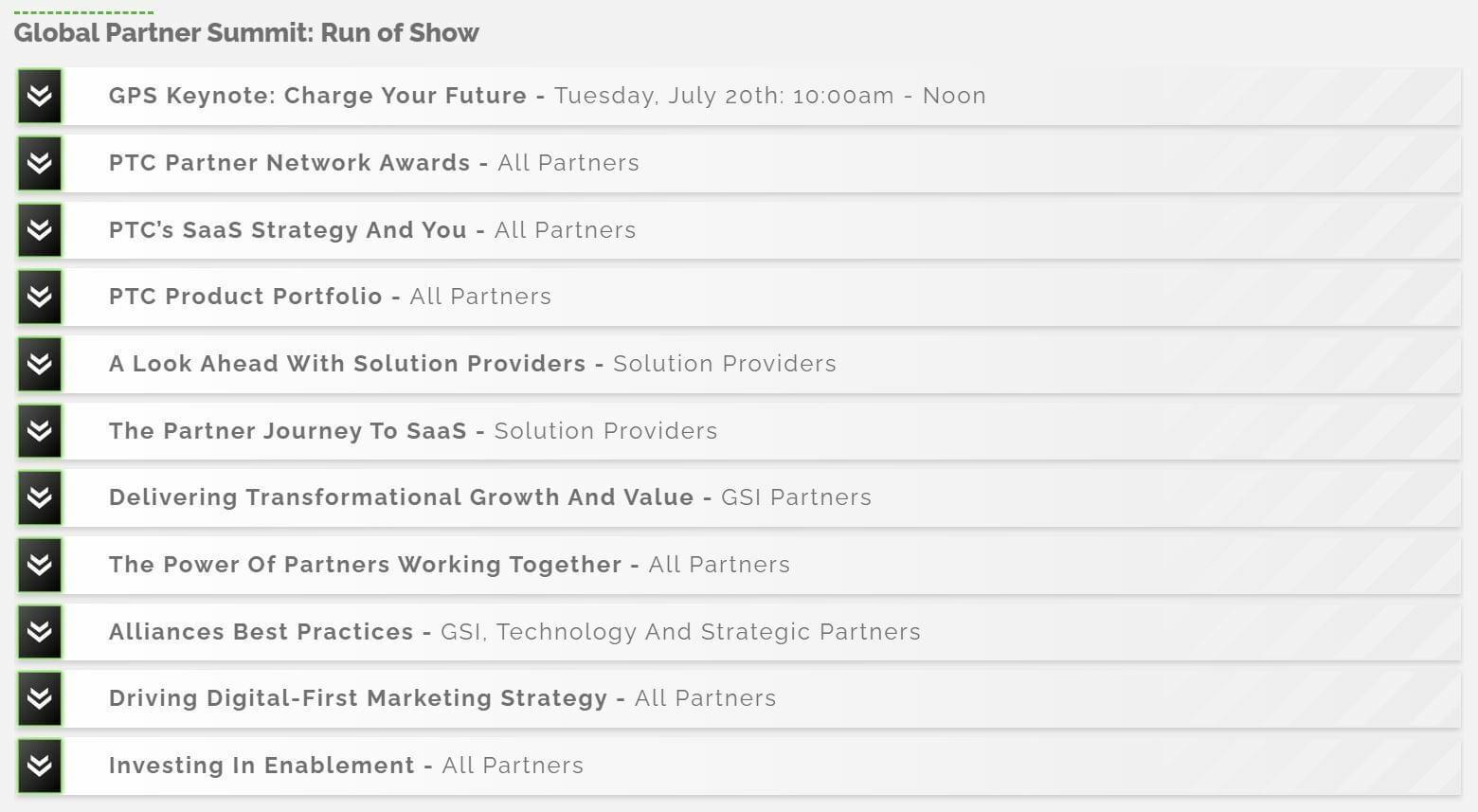Expand icon beside Delivering Transformational Growth
Image resolution: width=1478 pixels, height=812 pixels.
(x=39, y=497)
